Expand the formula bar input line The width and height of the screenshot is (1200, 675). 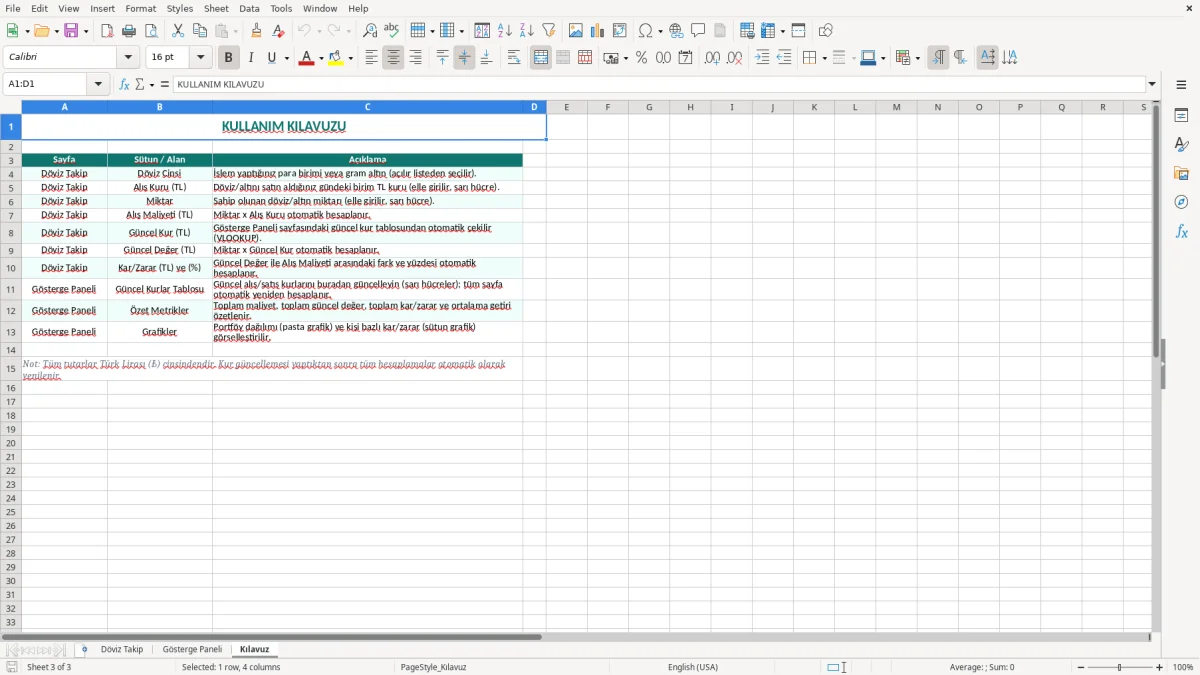[x=1152, y=85]
